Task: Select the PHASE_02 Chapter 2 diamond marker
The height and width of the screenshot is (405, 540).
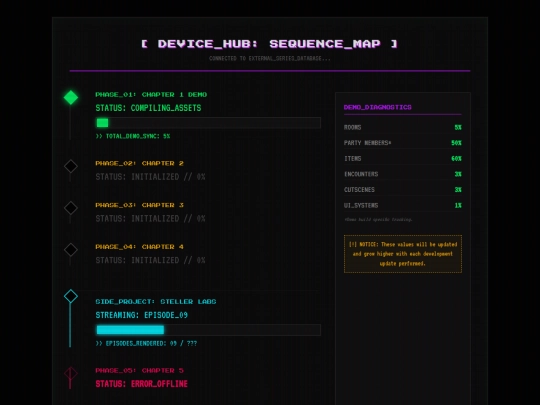Action: click(71, 166)
